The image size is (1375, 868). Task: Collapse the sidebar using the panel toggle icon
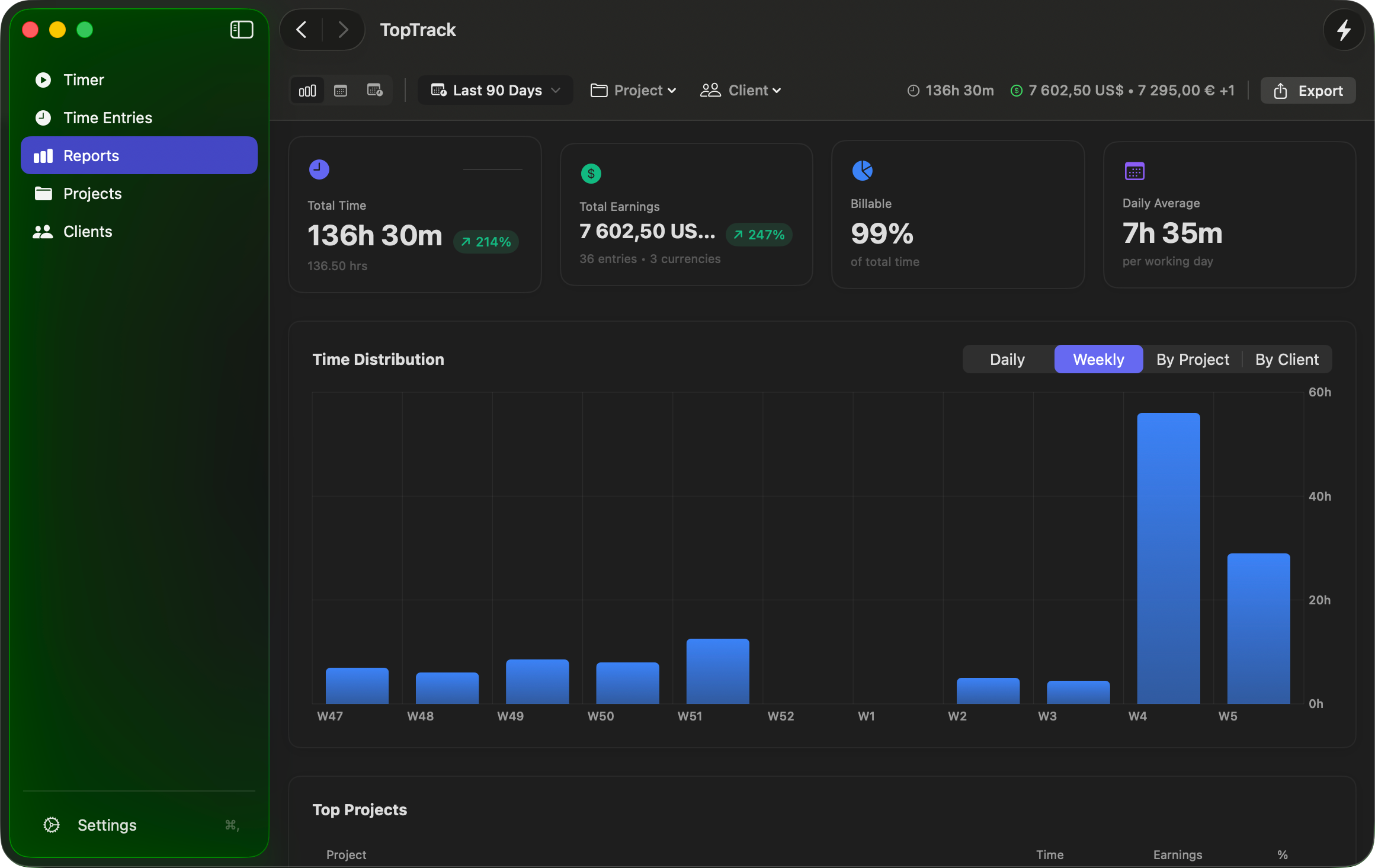[x=242, y=29]
